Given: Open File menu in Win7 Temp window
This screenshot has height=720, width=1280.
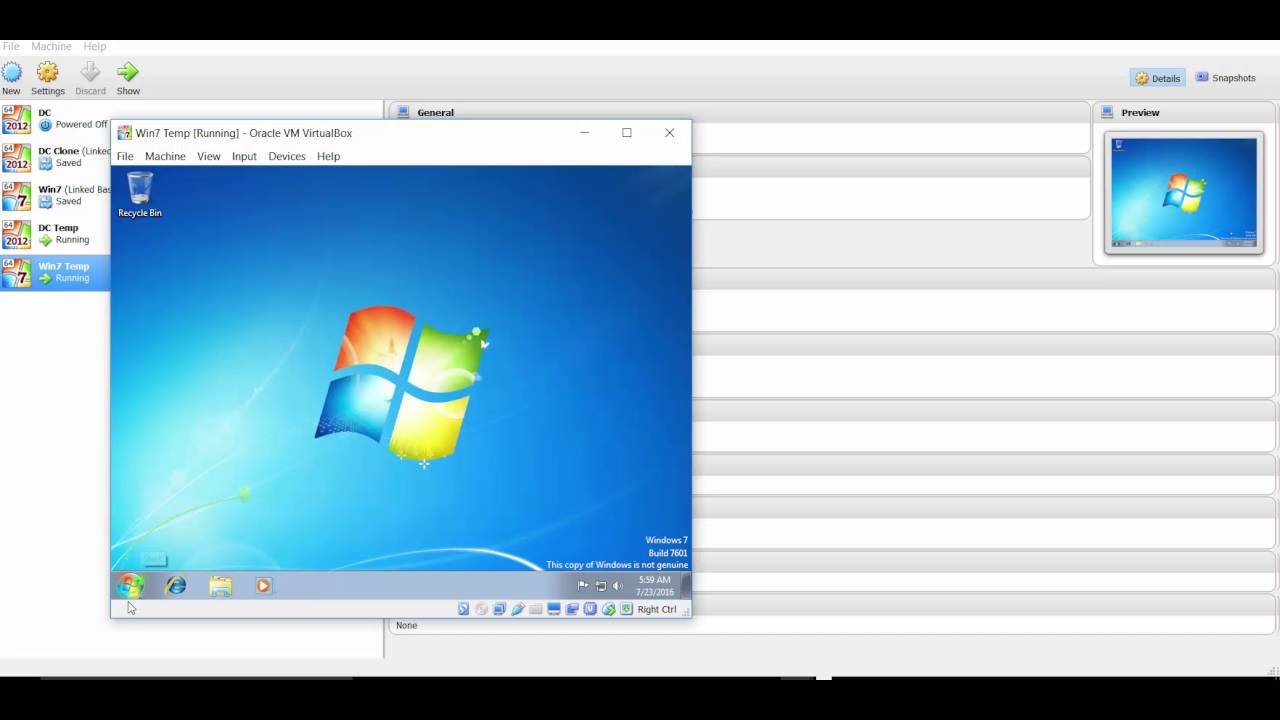Looking at the screenshot, I should [125, 156].
